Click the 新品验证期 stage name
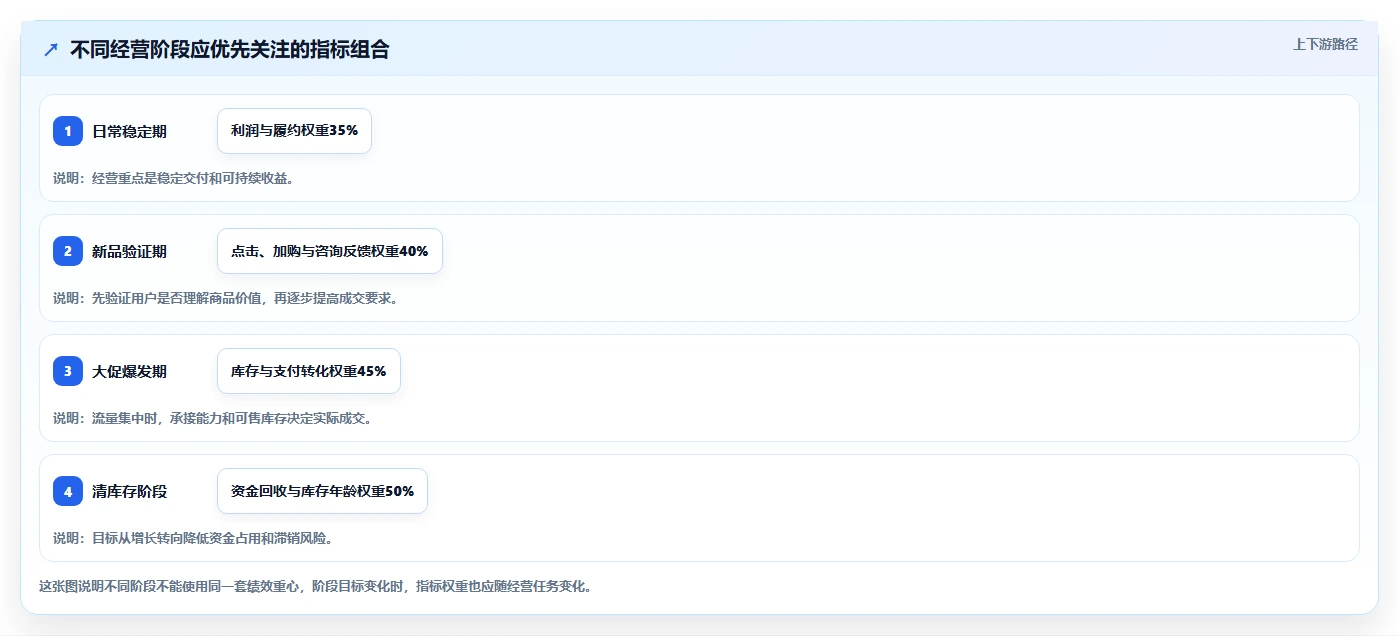 click(x=129, y=251)
